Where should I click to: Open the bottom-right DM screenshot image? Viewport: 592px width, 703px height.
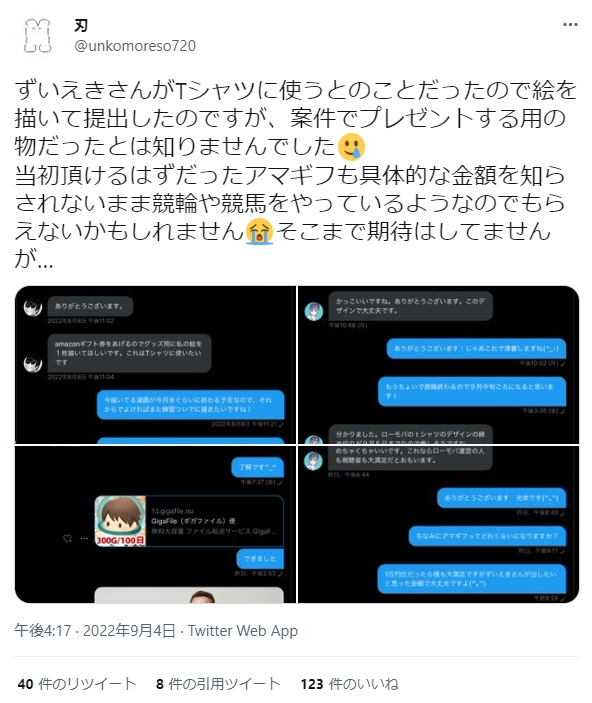click(x=438, y=524)
